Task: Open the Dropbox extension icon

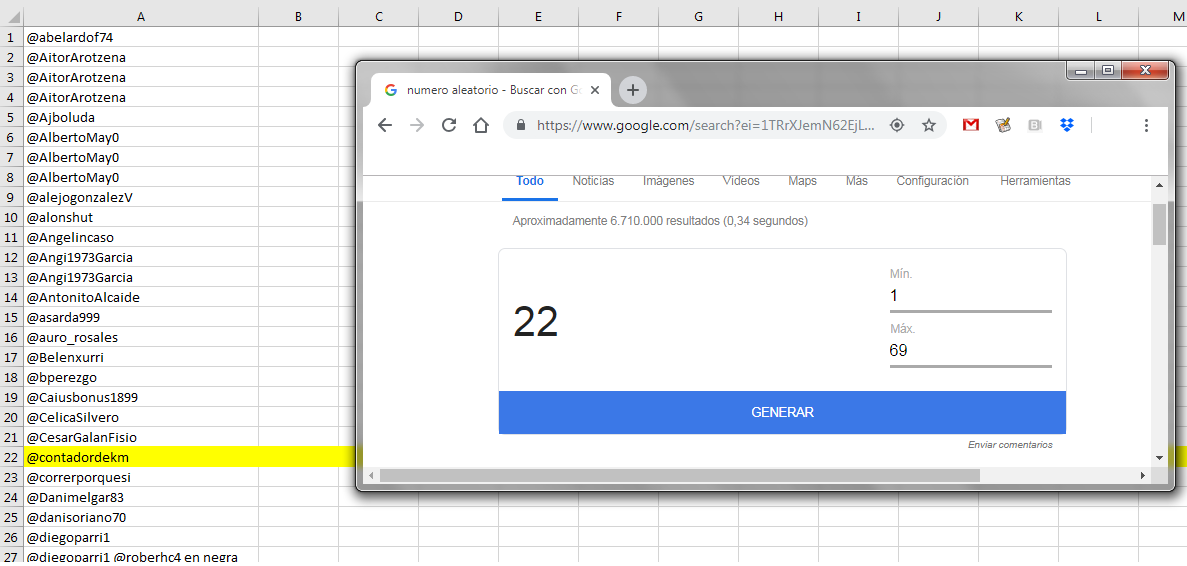Action: 1067,126
